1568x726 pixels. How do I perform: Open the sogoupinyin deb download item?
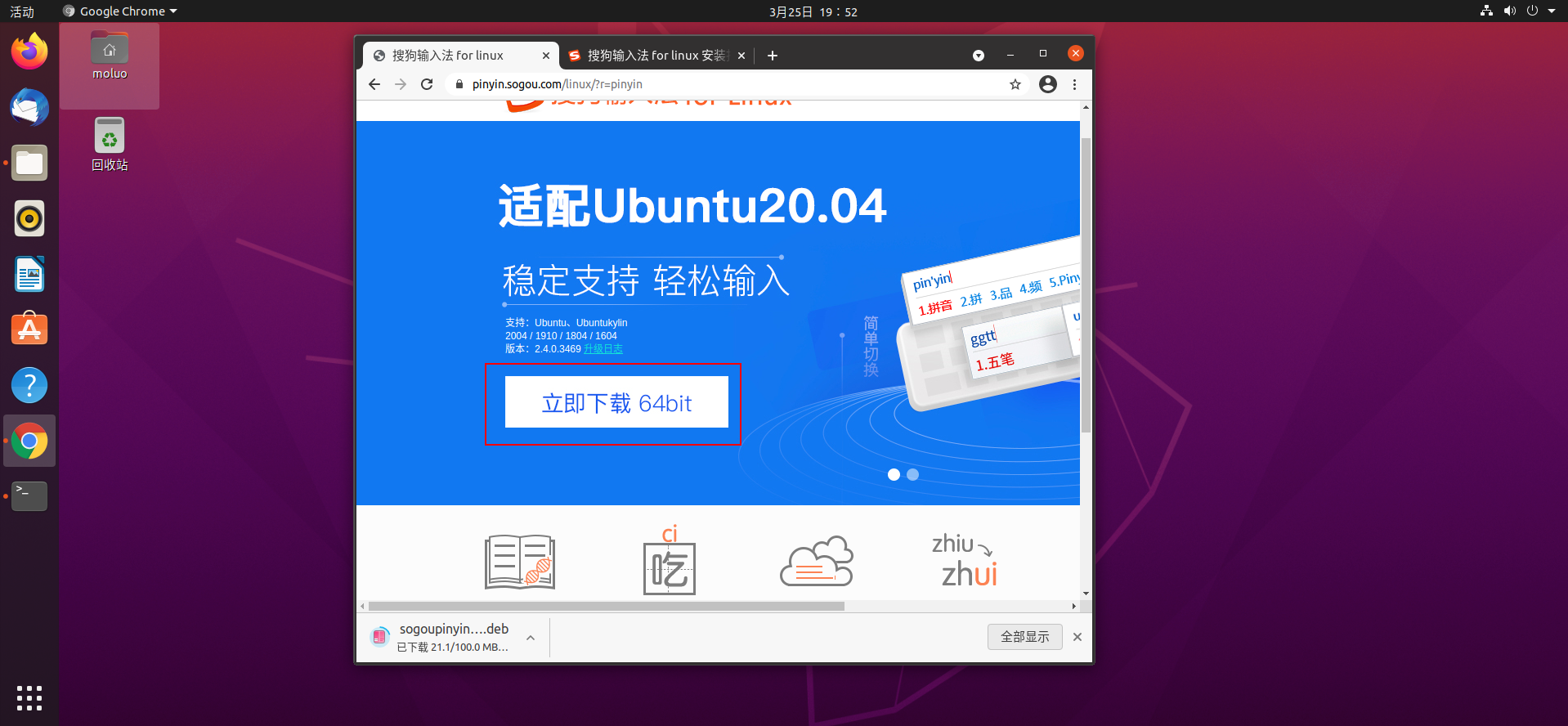coord(442,638)
